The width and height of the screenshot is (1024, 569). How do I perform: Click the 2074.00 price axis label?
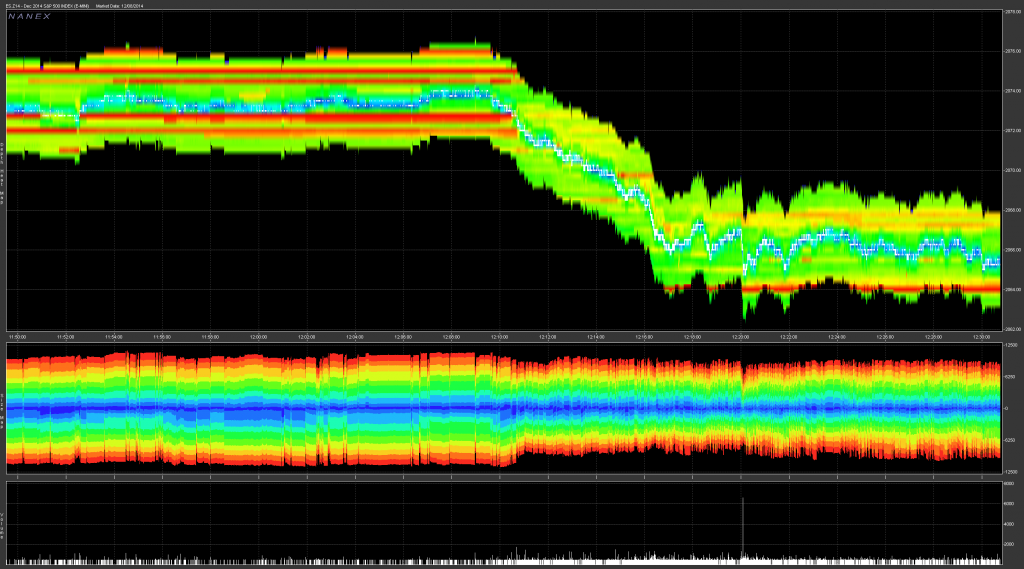(1013, 91)
